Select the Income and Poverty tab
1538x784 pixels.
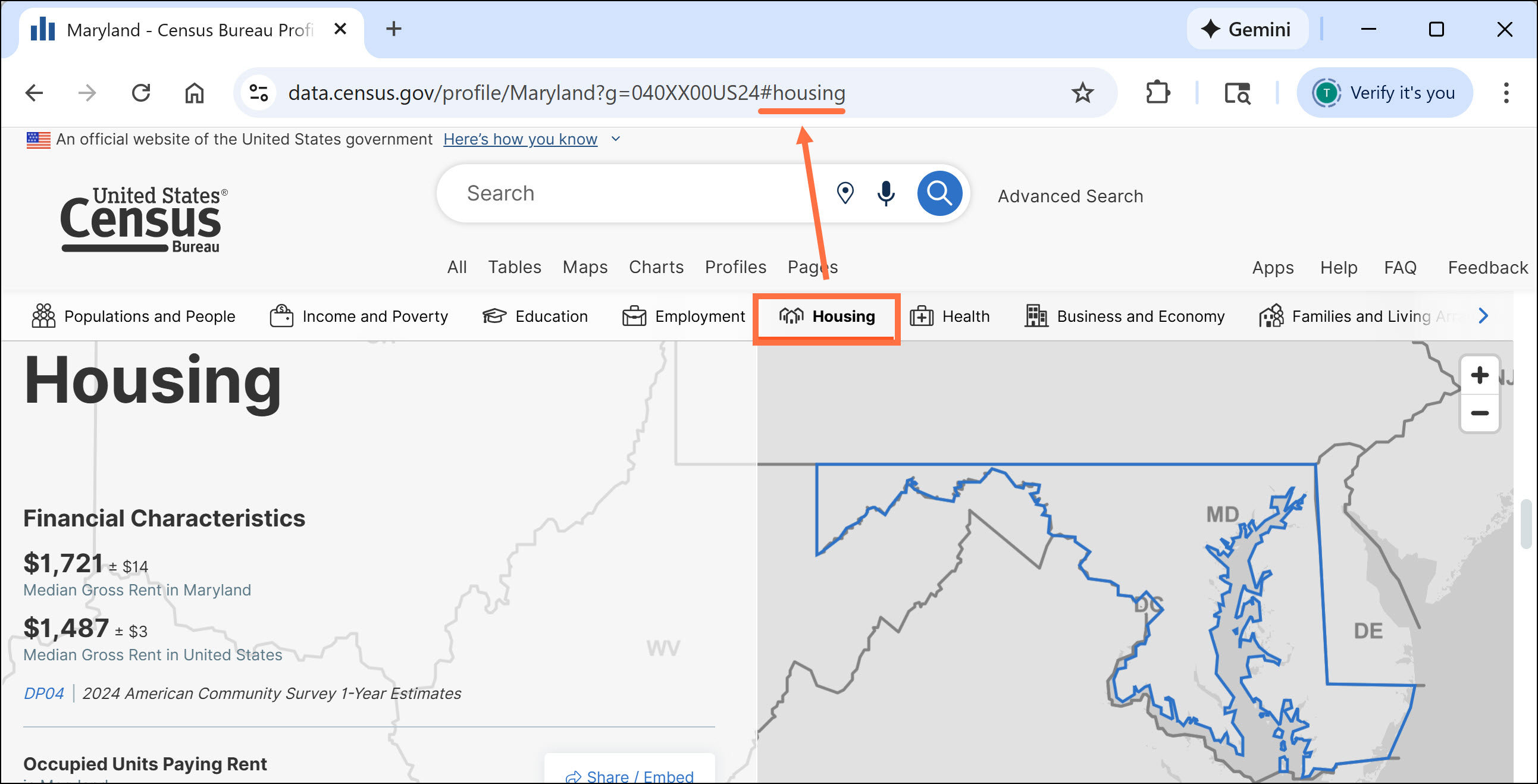pyautogui.click(x=359, y=316)
